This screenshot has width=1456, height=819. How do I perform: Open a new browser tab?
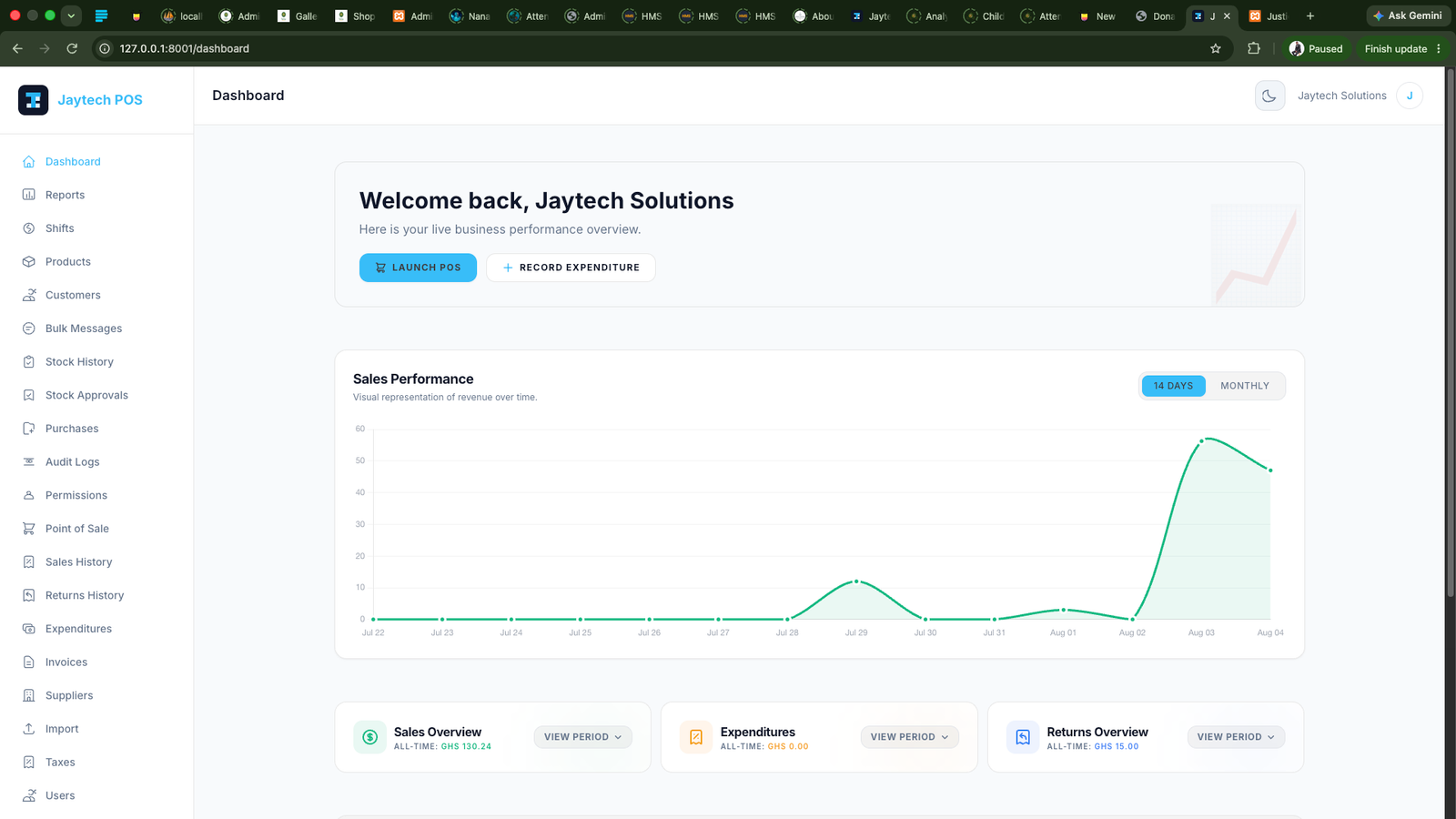pyautogui.click(x=1310, y=15)
